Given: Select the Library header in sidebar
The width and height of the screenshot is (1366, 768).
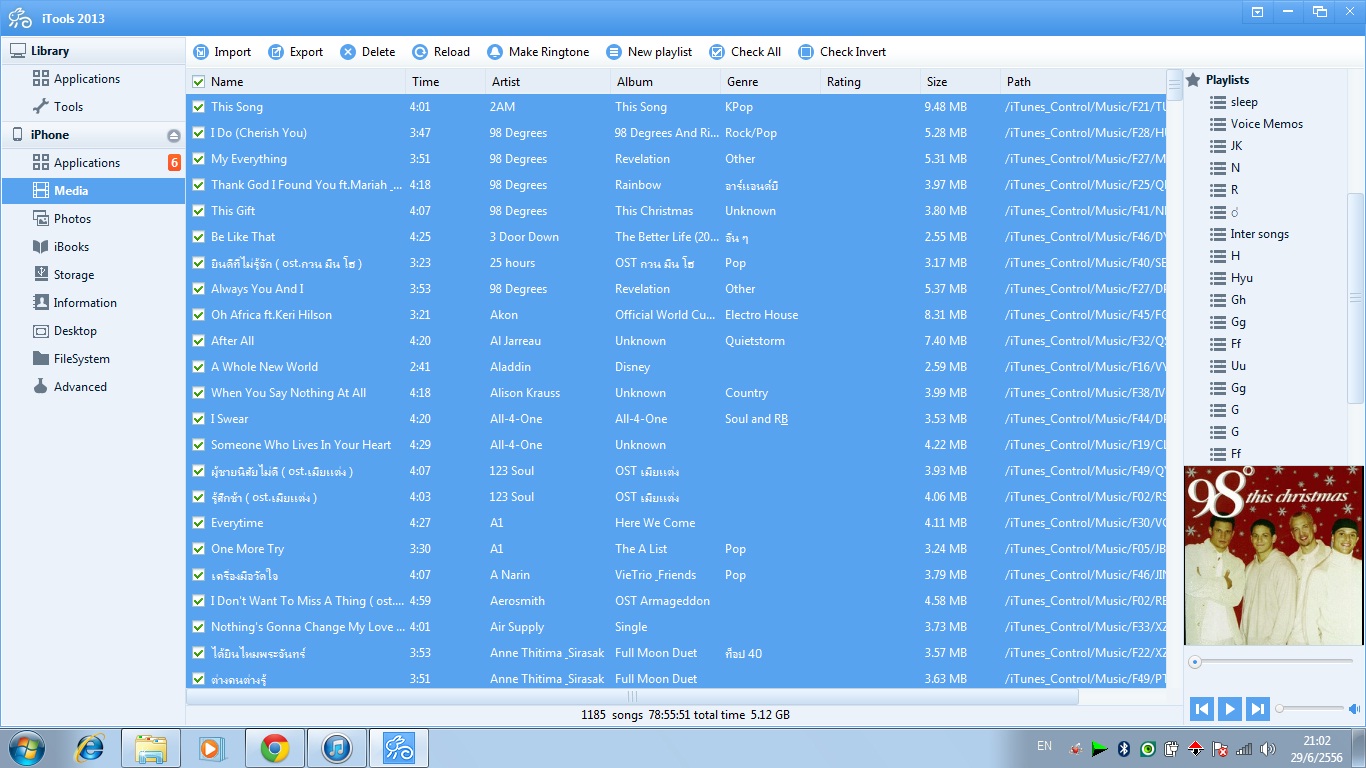Looking at the screenshot, I should click(93, 51).
